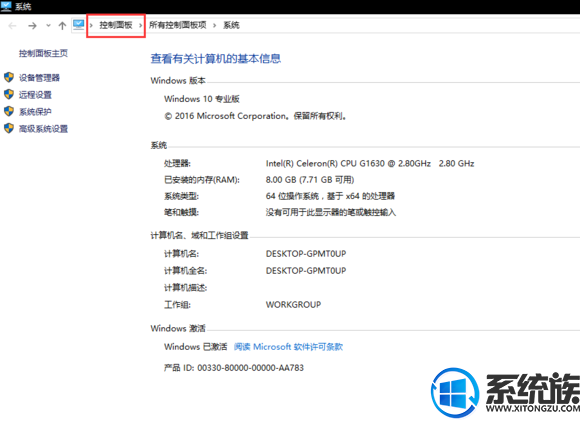Click shield icon beside 设备管理器
This screenshot has height=421, width=580.
(x=9, y=77)
